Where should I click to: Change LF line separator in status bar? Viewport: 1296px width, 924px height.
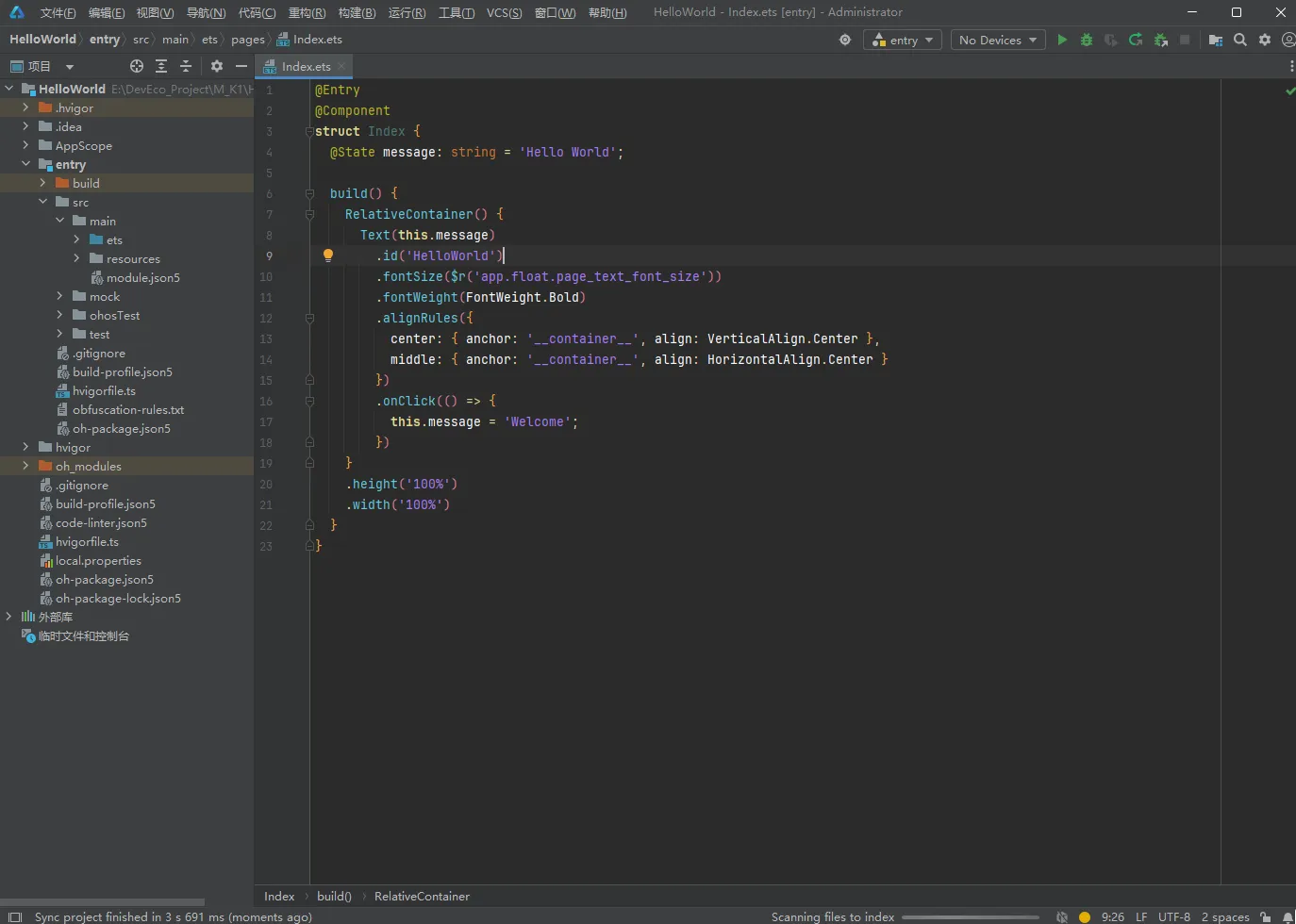[1141, 916]
